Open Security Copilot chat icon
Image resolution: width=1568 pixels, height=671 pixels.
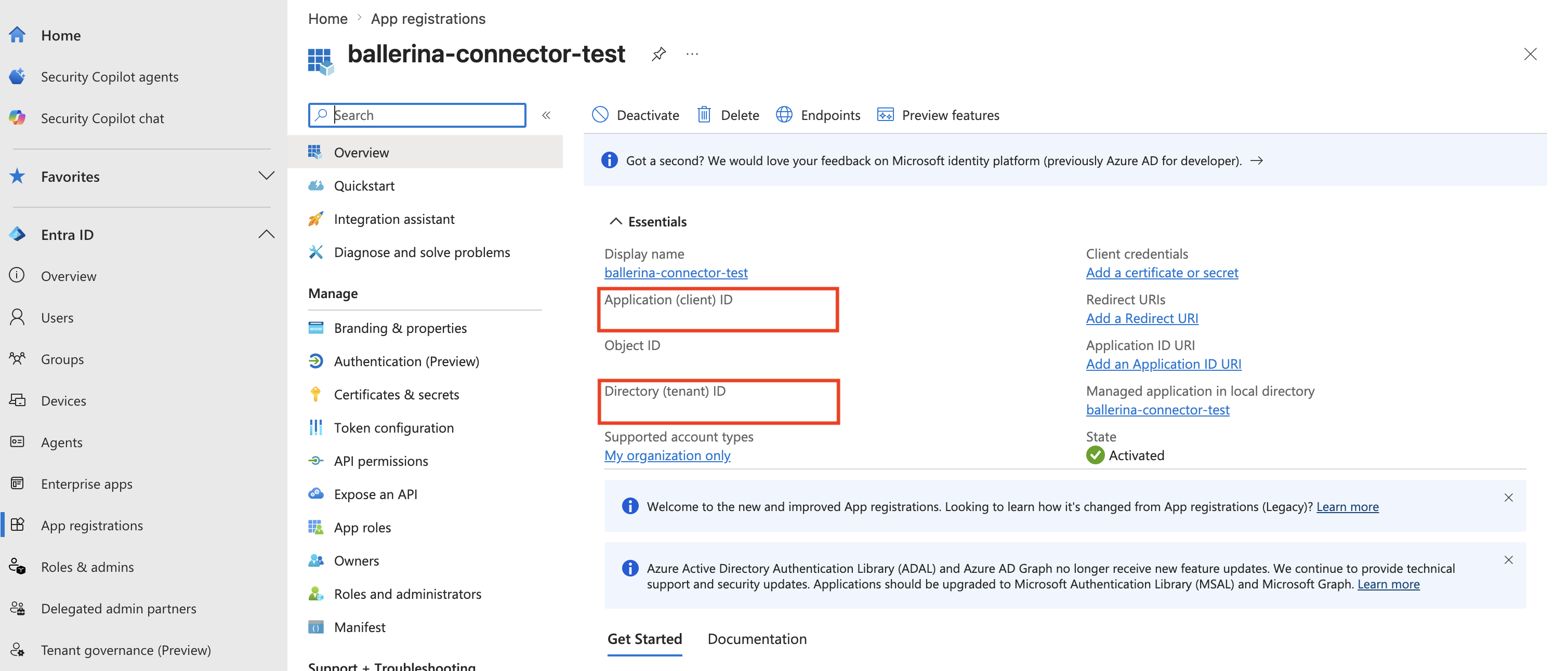18,118
